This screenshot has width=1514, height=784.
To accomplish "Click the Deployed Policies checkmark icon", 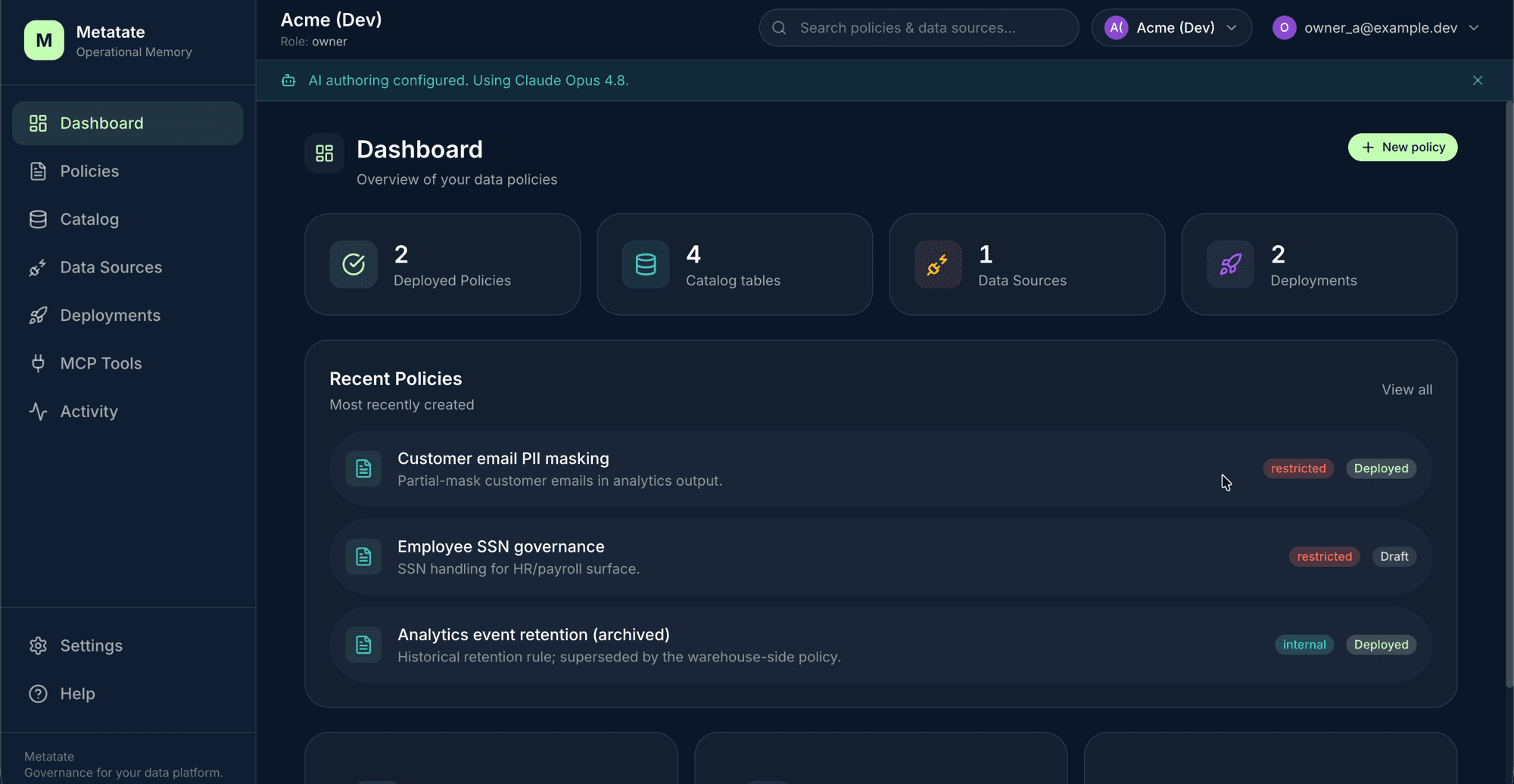I will pyautogui.click(x=354, y=264).
